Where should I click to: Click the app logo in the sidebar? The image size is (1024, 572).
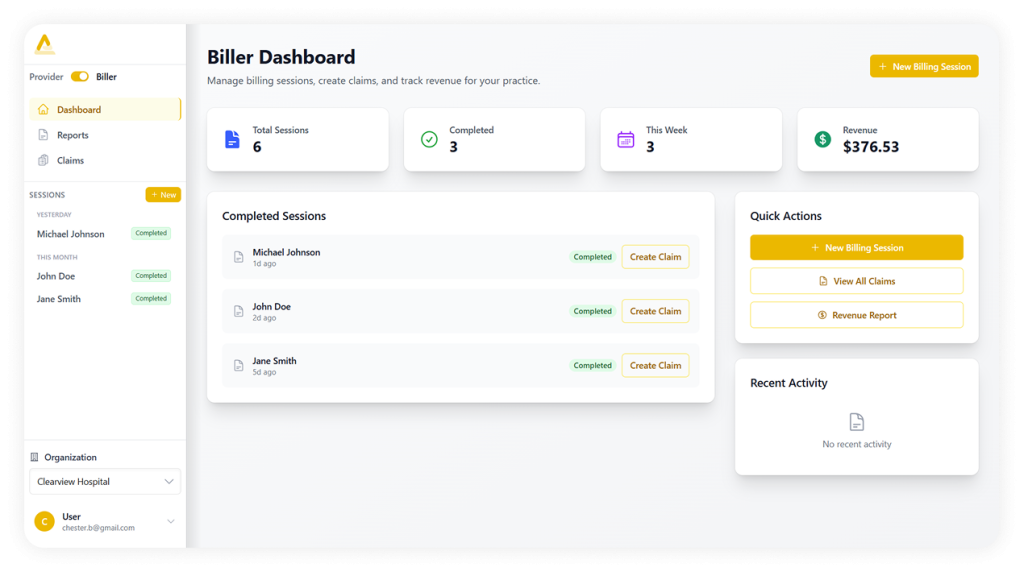(x=45, y=45)
